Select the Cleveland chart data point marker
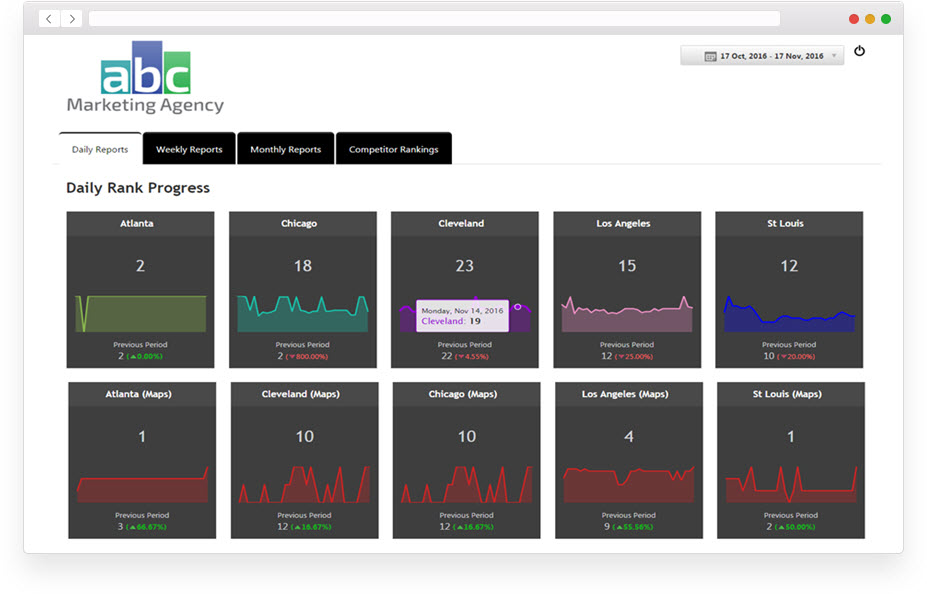The image size is (927, 594). 517,306
